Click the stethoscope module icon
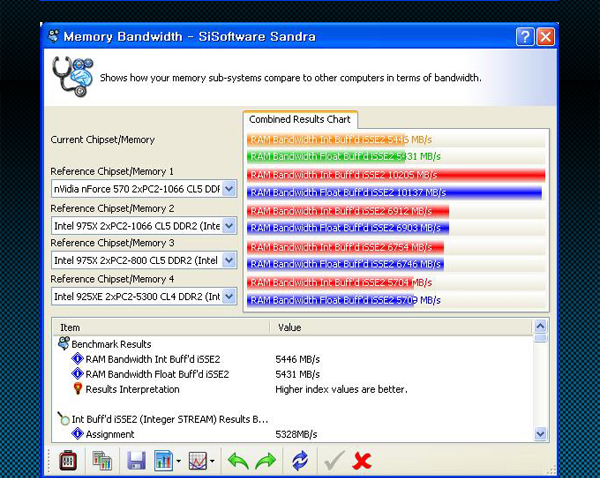Image resolution: width=600 pixels, height=478 pixels. pos(73,77)
